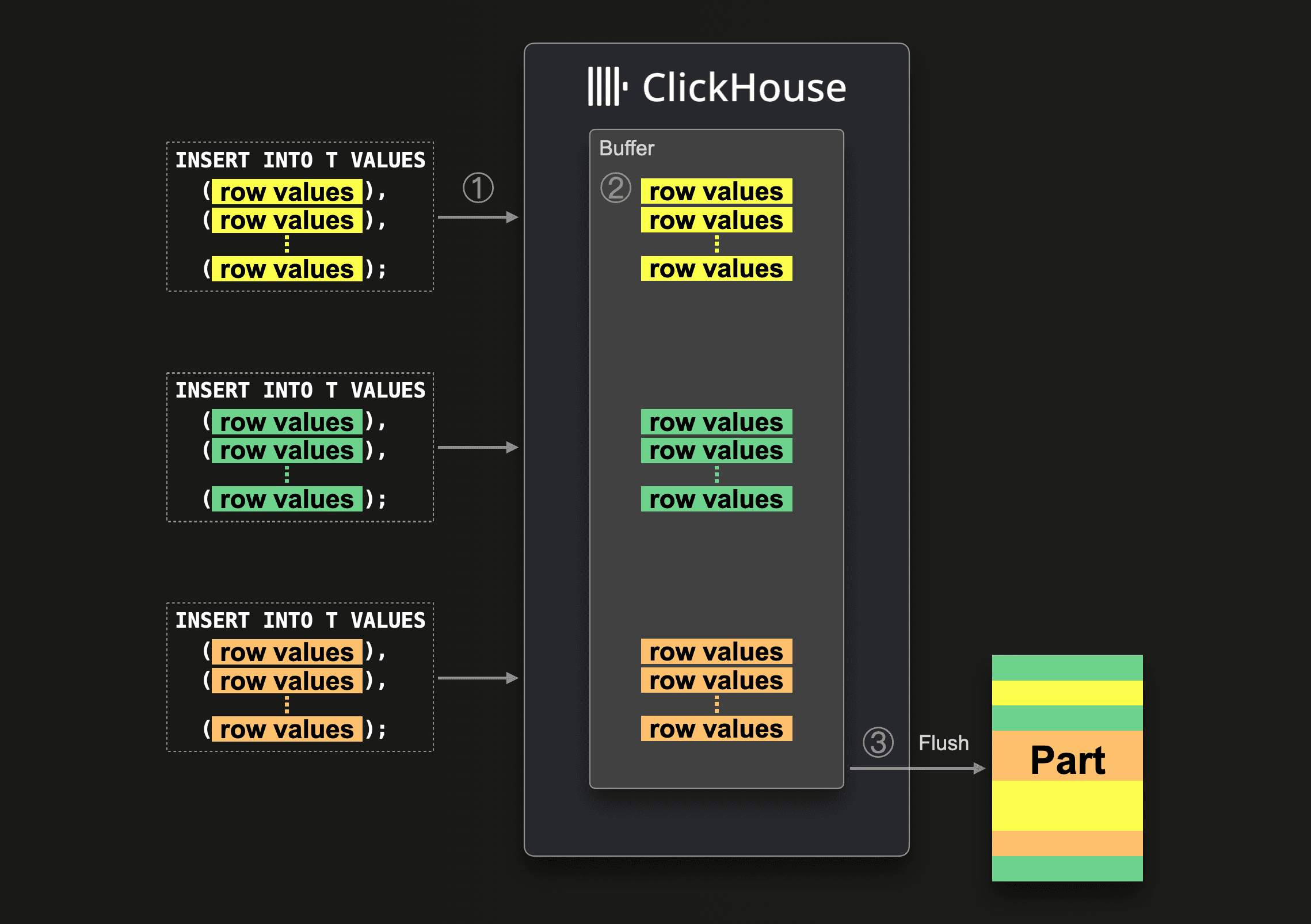Select last orange row values inside Buffer

[717, 728]
